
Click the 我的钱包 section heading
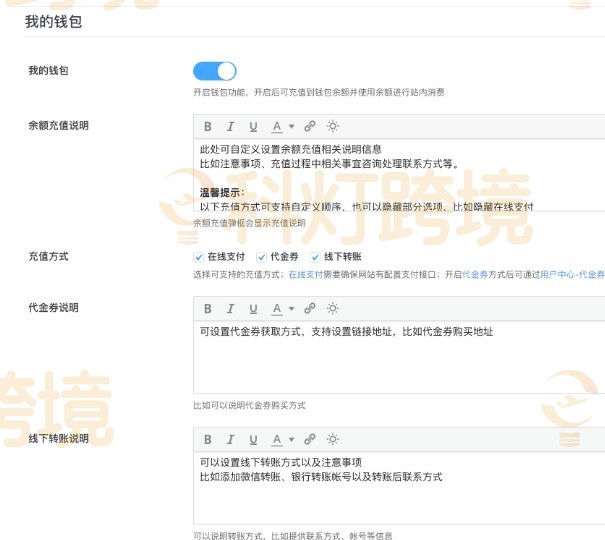pos(53,22)
